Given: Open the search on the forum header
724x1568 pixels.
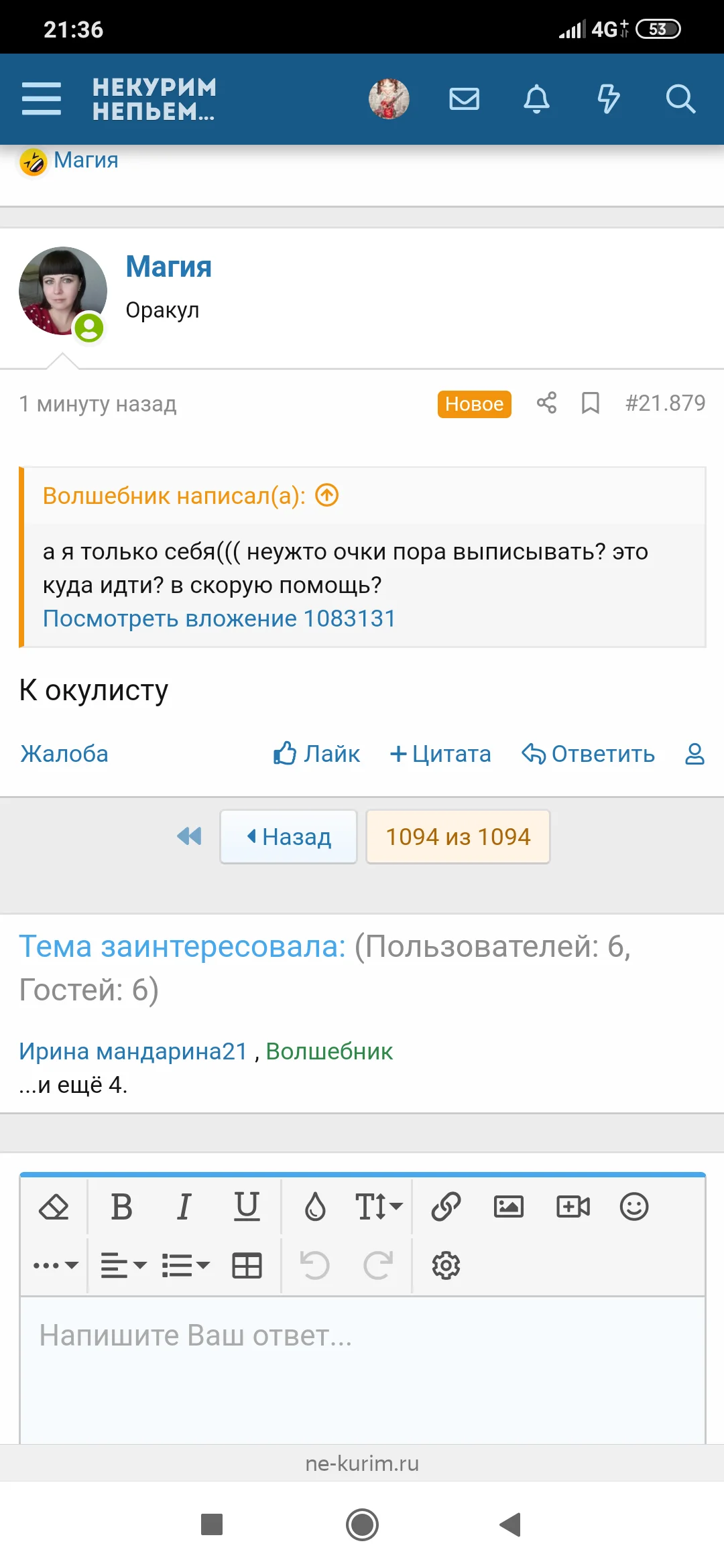Looking at the screenshot, I should click(x=681, y=99).
